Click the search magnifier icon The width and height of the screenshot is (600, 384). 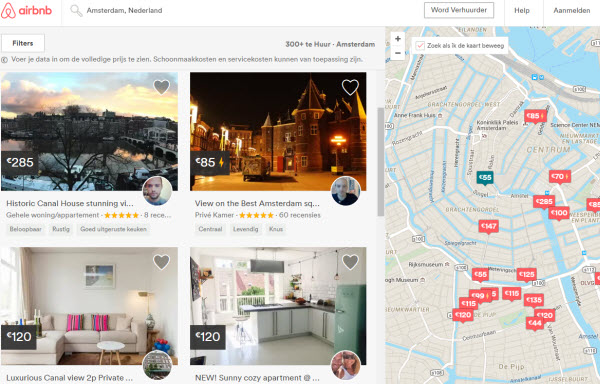pos(76,11)
